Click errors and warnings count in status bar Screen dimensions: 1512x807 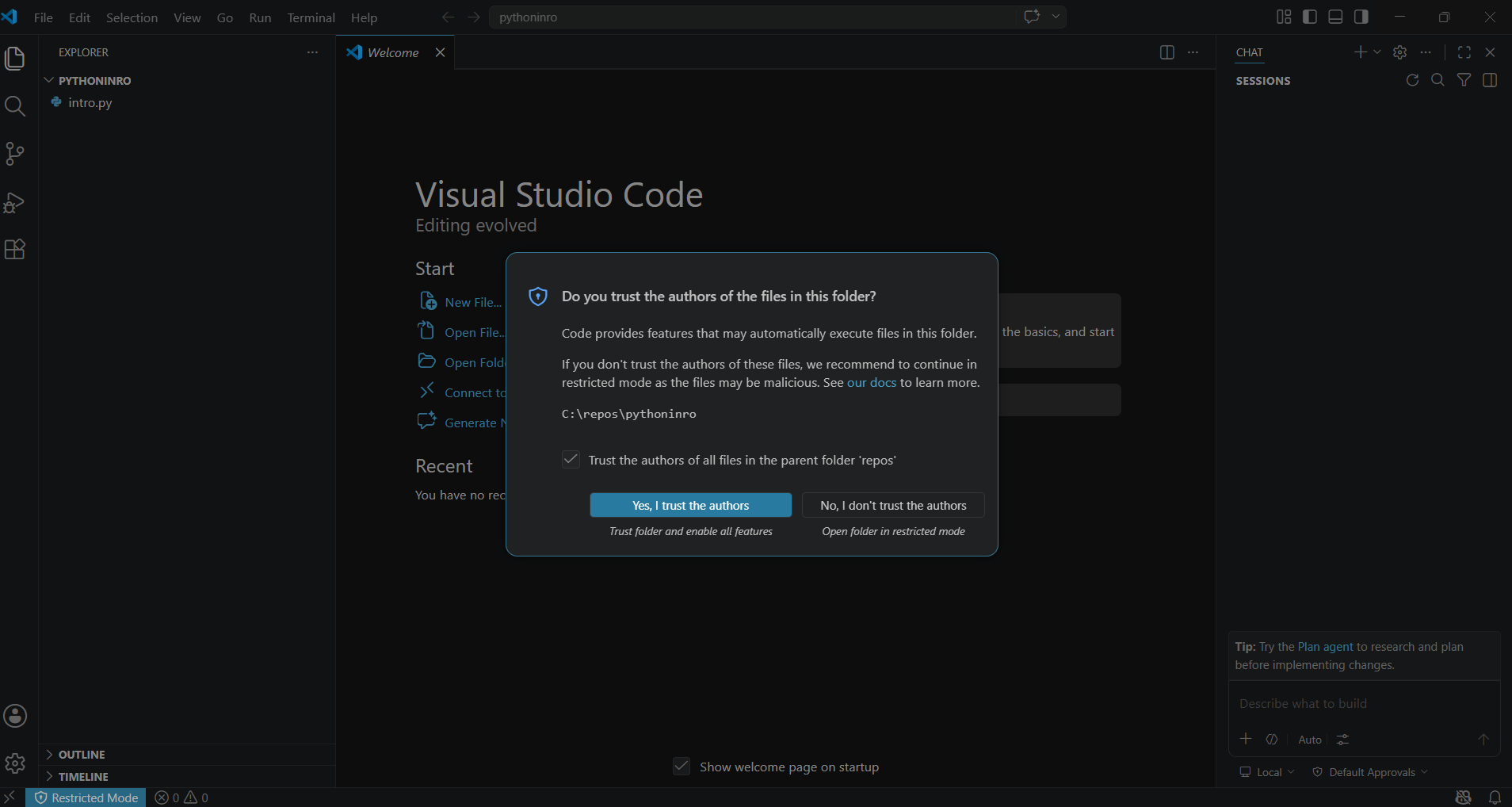tap(181, 797)
